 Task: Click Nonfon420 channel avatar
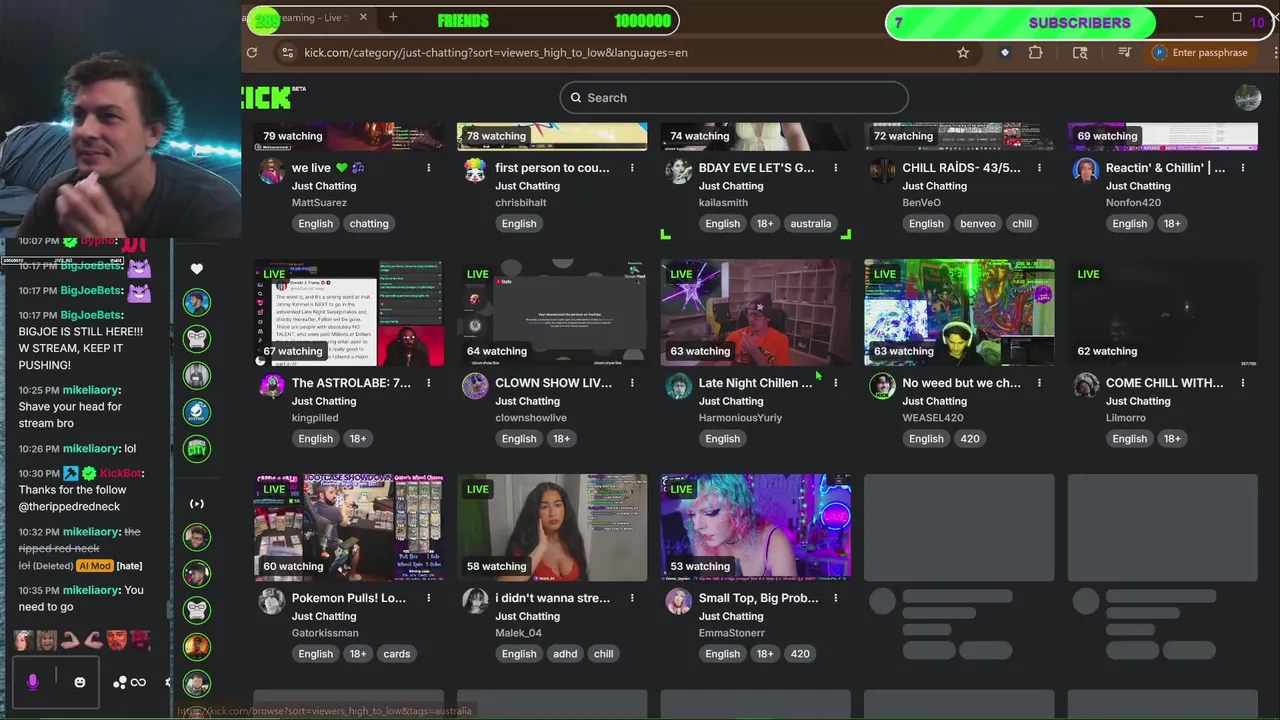(1086, 171)
